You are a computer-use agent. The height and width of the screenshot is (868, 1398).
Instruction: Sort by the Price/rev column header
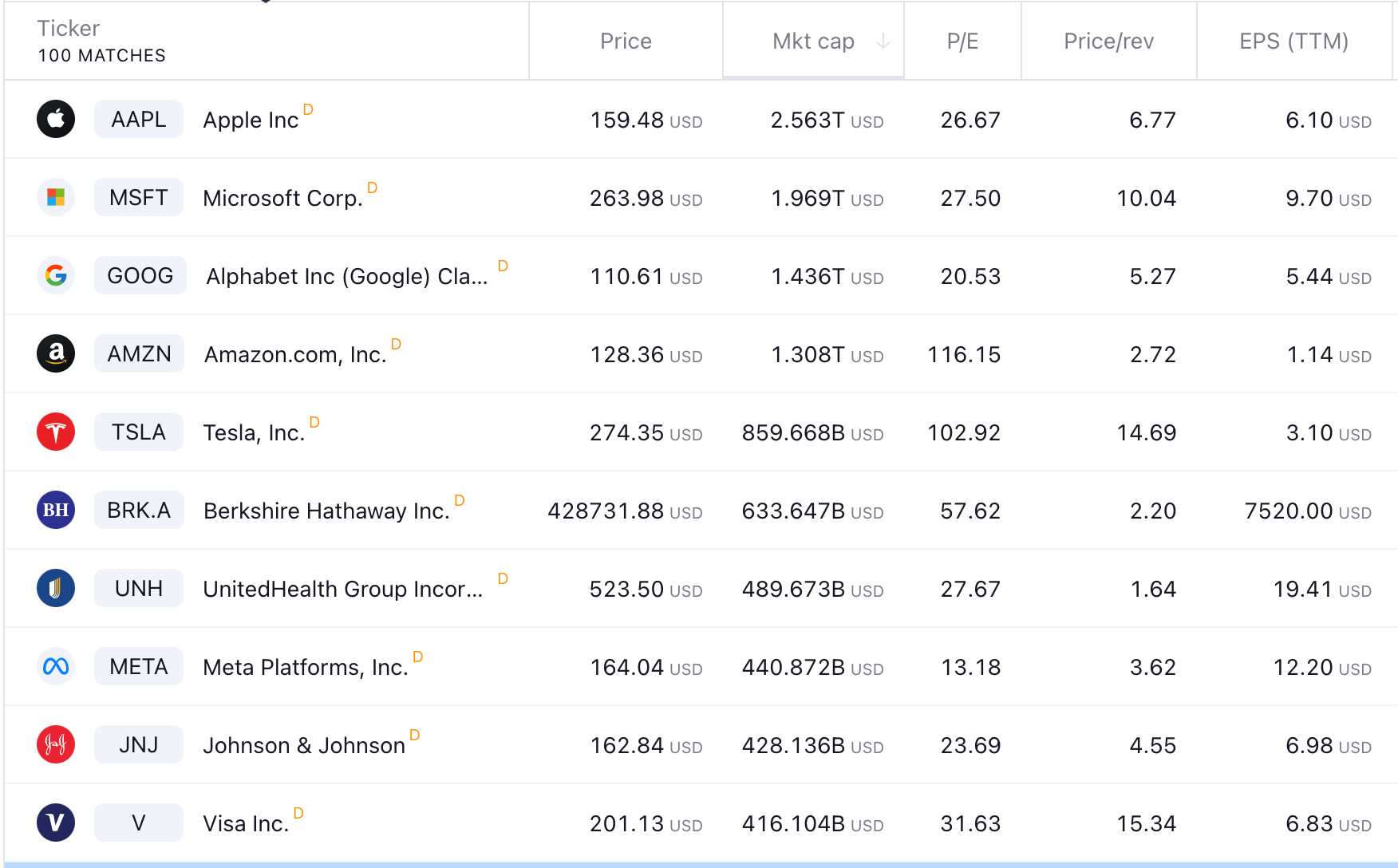point(1108,41)
